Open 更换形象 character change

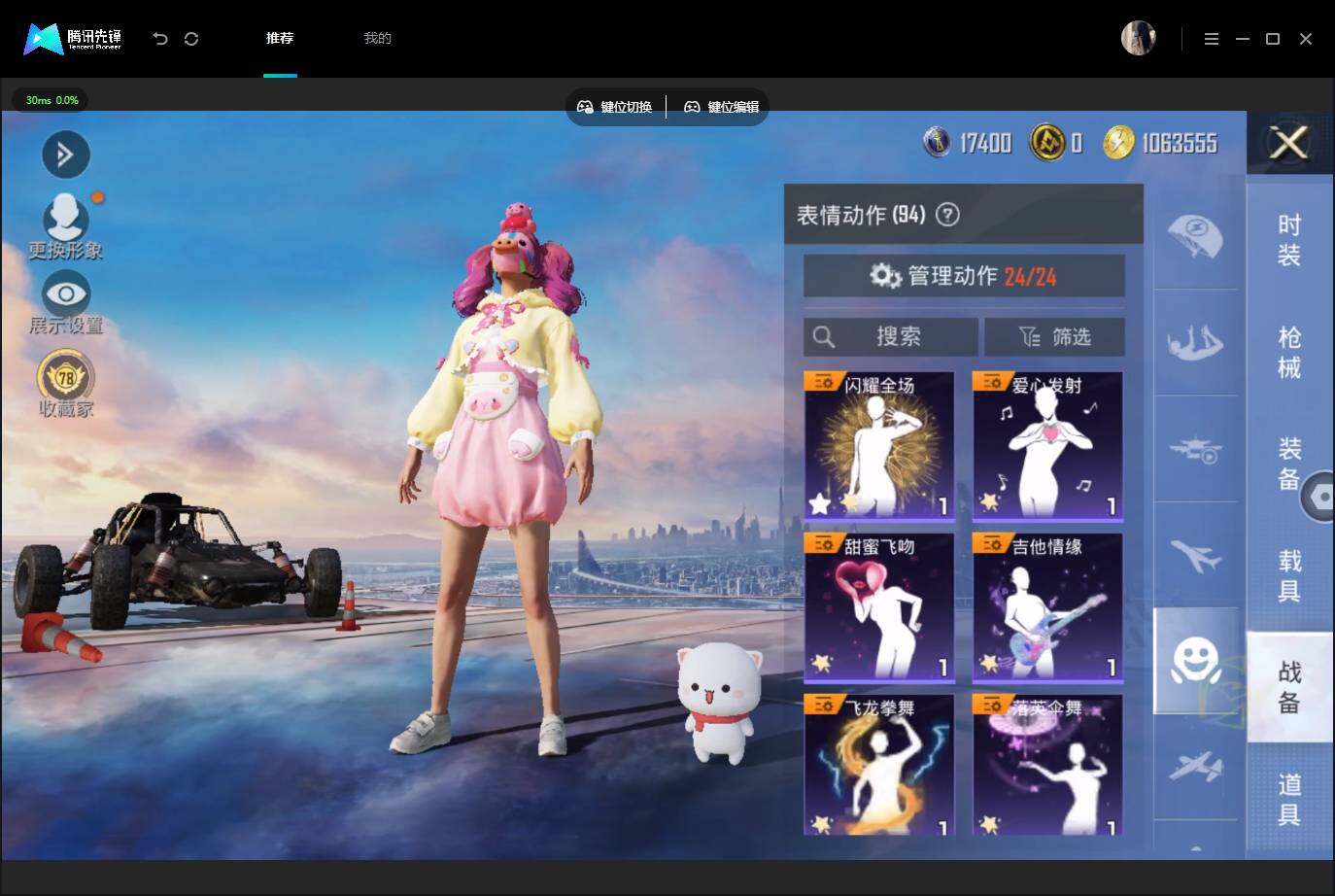[x=66, y=227]
